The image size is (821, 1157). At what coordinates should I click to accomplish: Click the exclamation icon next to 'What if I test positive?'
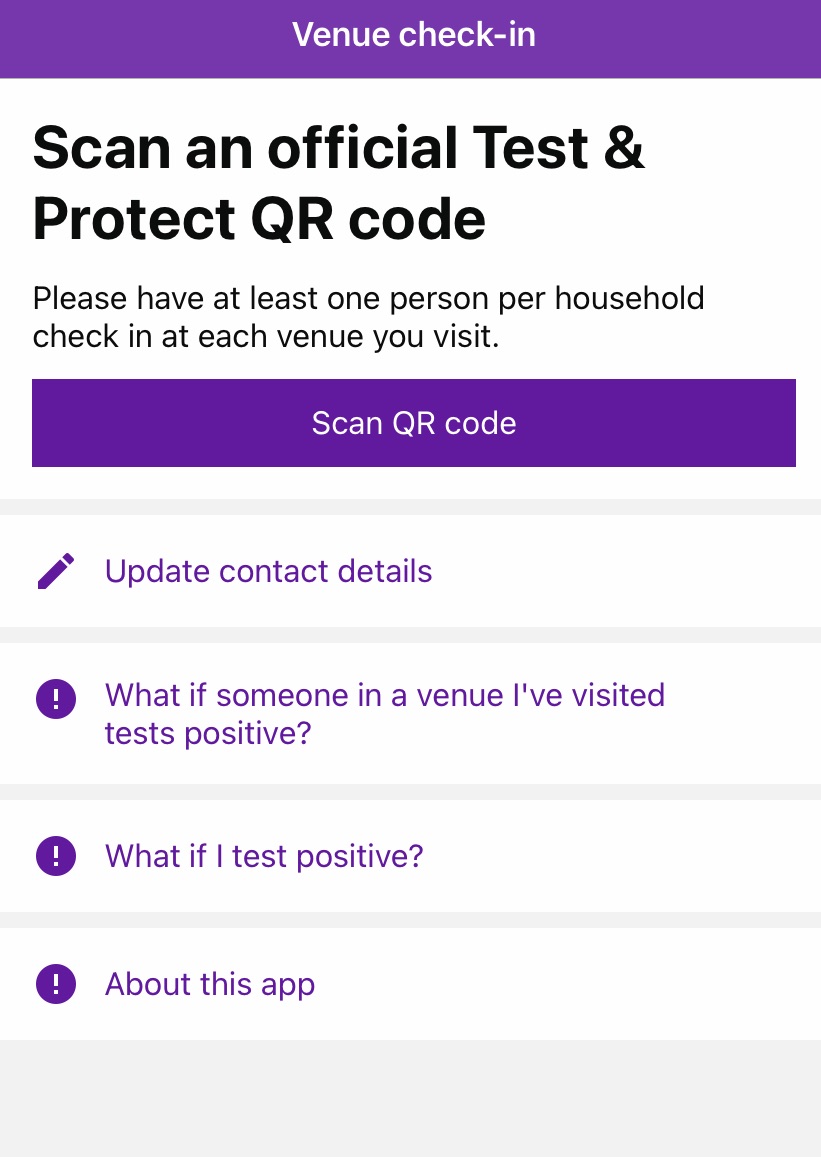coord(56,856)
